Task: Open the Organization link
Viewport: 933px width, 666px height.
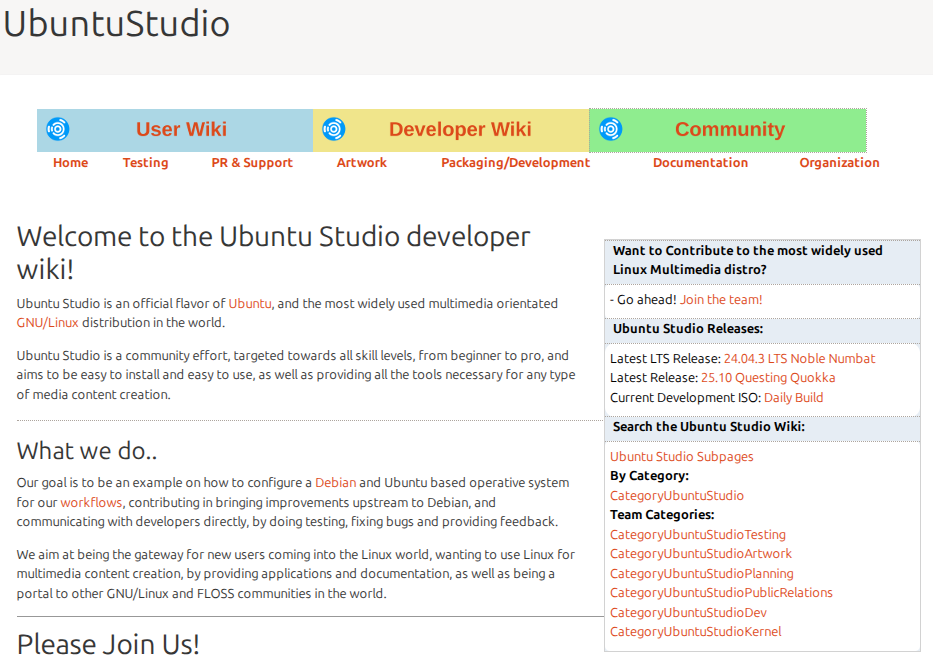Action: click(x=839, y=162)
